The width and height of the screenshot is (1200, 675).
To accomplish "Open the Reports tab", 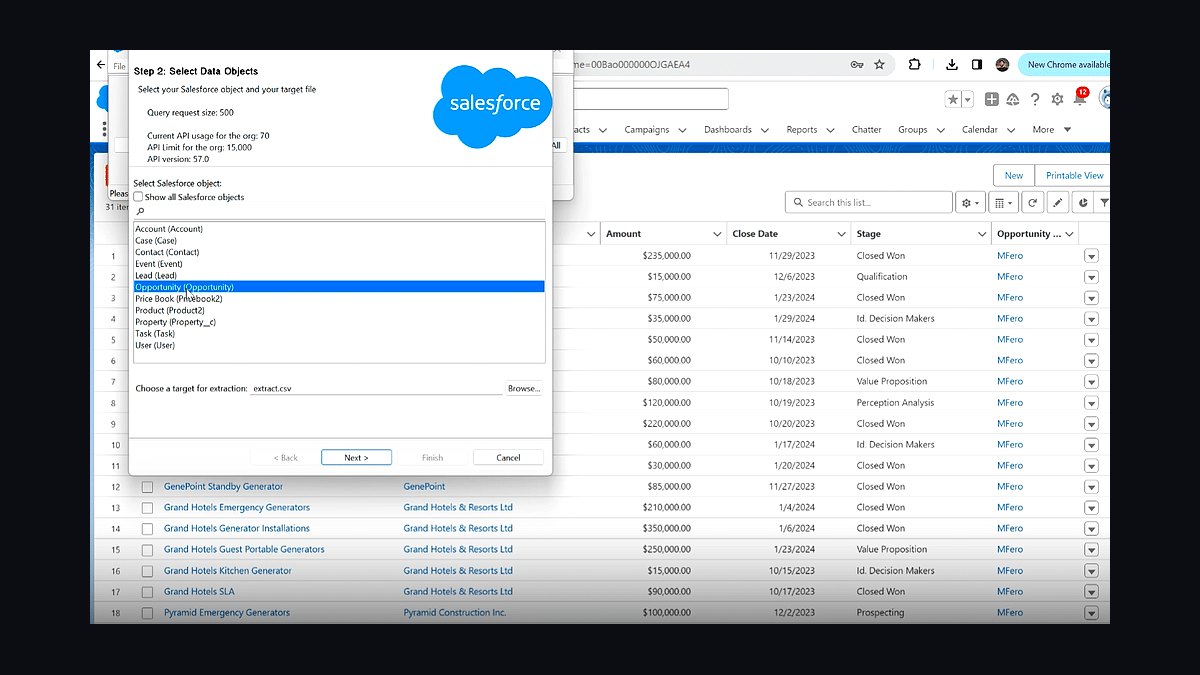I will click(x=802, y=130).
